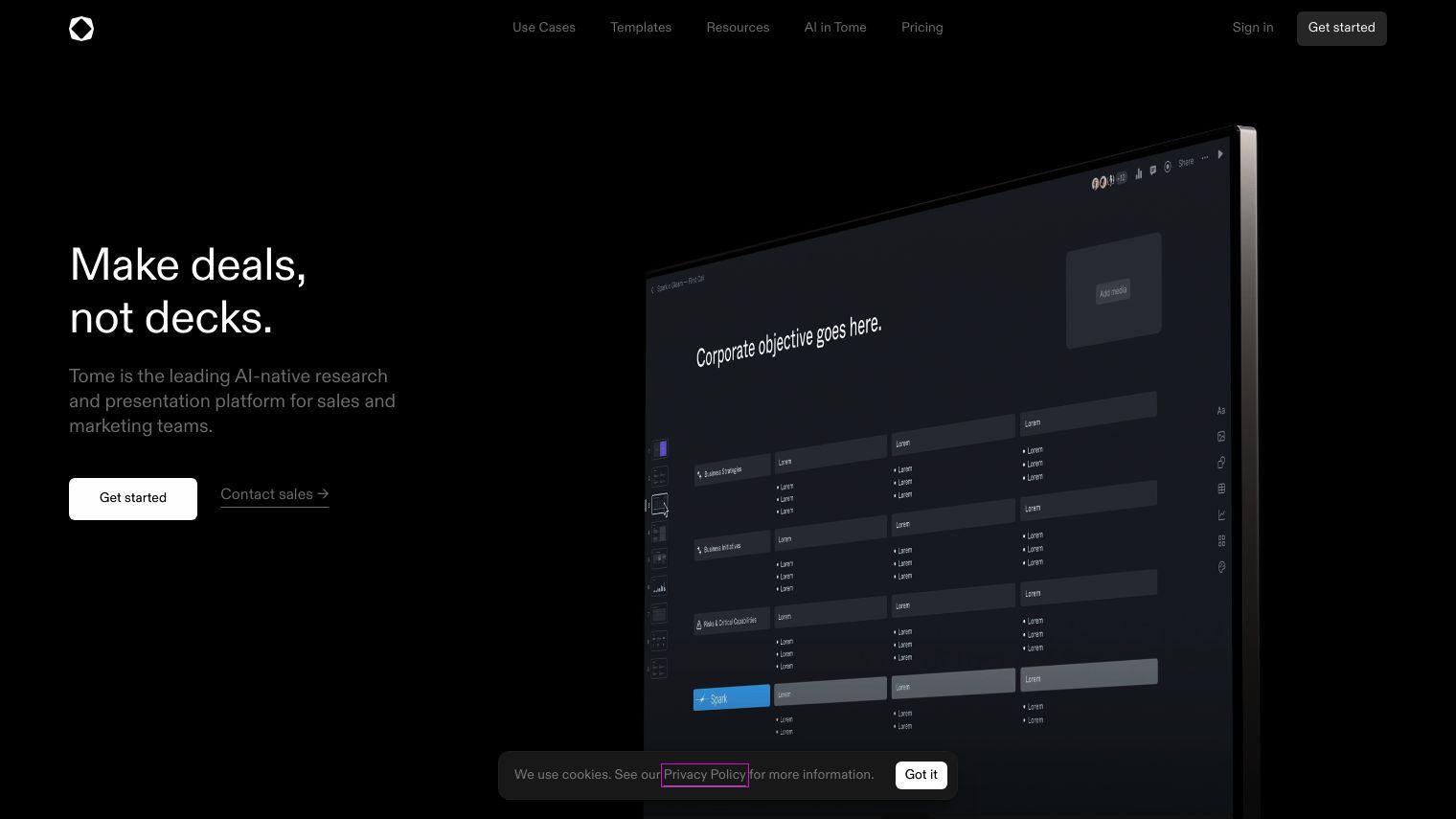Open the Resources menu
Viewport: 1456px width, 819px height.
(738, 28)
